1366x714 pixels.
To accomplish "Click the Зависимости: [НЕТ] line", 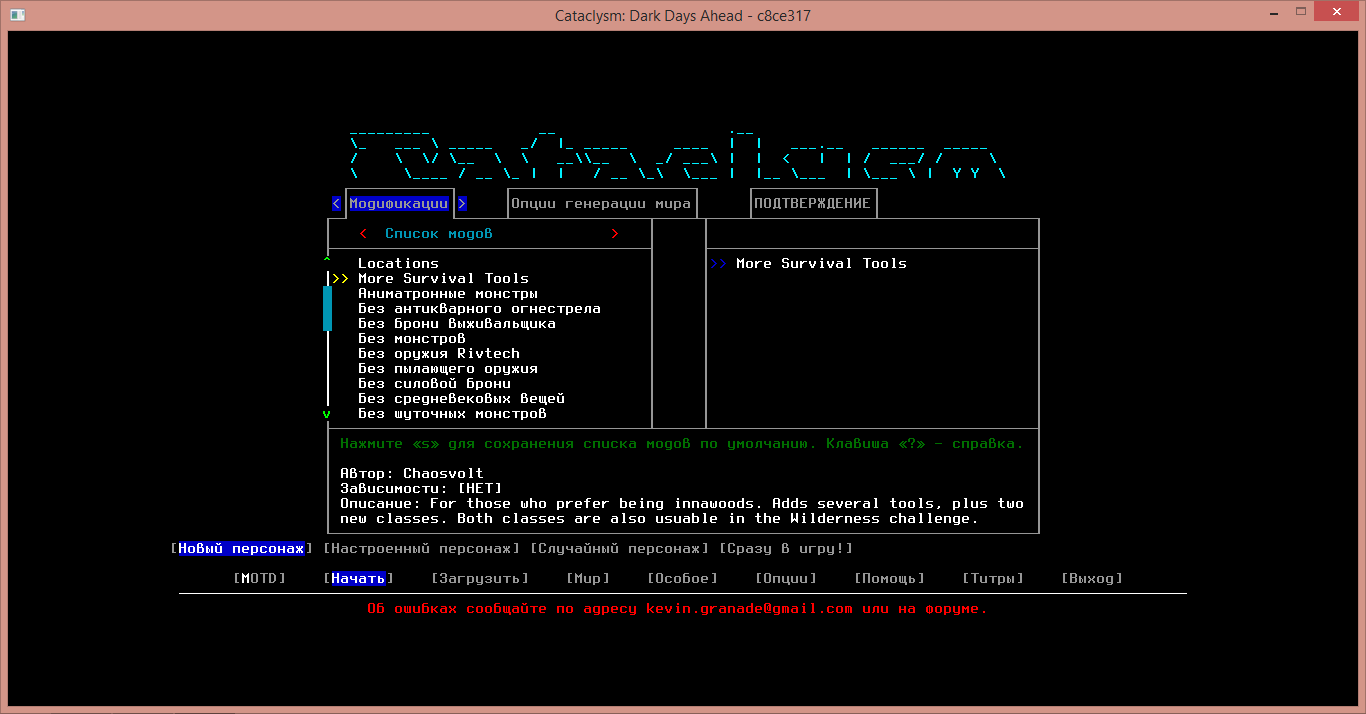I will pos(421,488).
